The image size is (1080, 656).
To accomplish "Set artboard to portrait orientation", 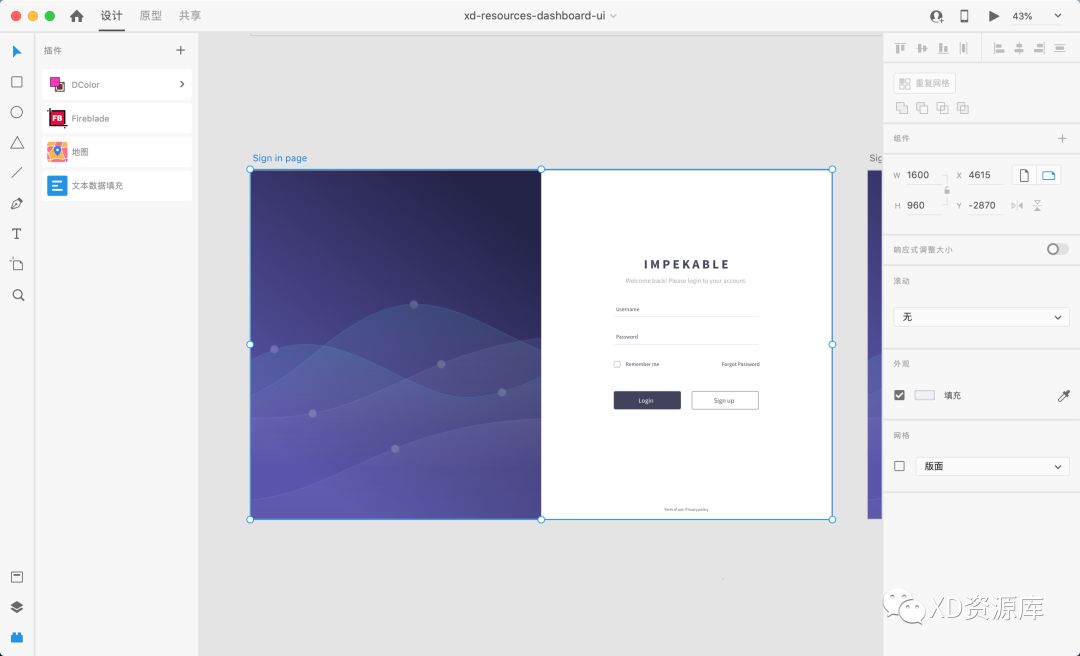I will coord(1024,175).
